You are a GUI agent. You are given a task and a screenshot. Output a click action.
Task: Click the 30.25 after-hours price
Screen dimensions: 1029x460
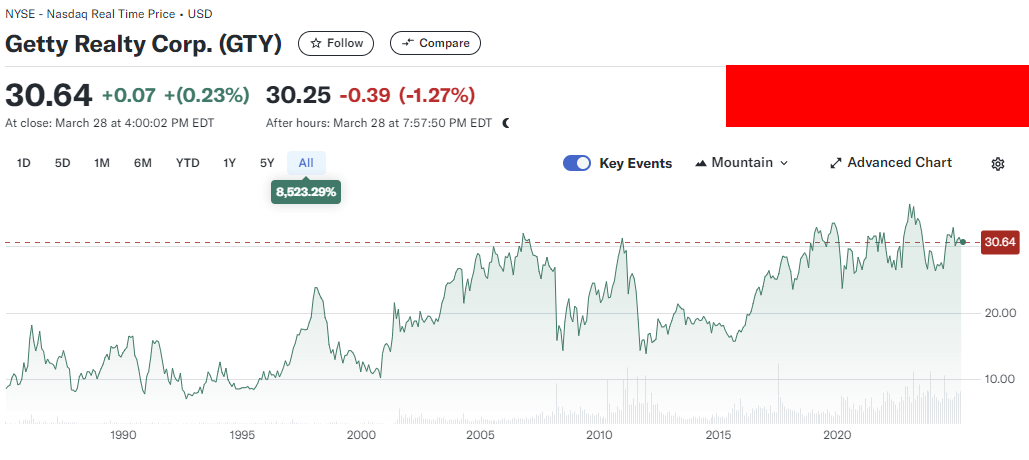pos(298,96)
